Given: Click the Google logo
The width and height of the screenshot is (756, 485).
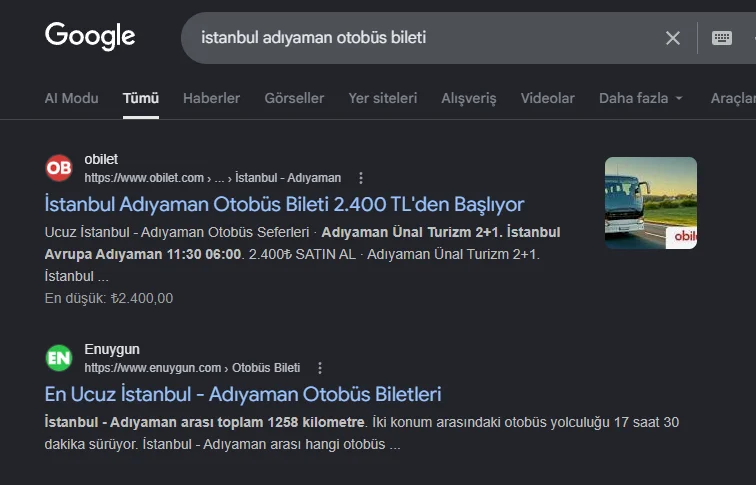Looking at the screenshot, I should pyautogui.click(x=90, y=36).
